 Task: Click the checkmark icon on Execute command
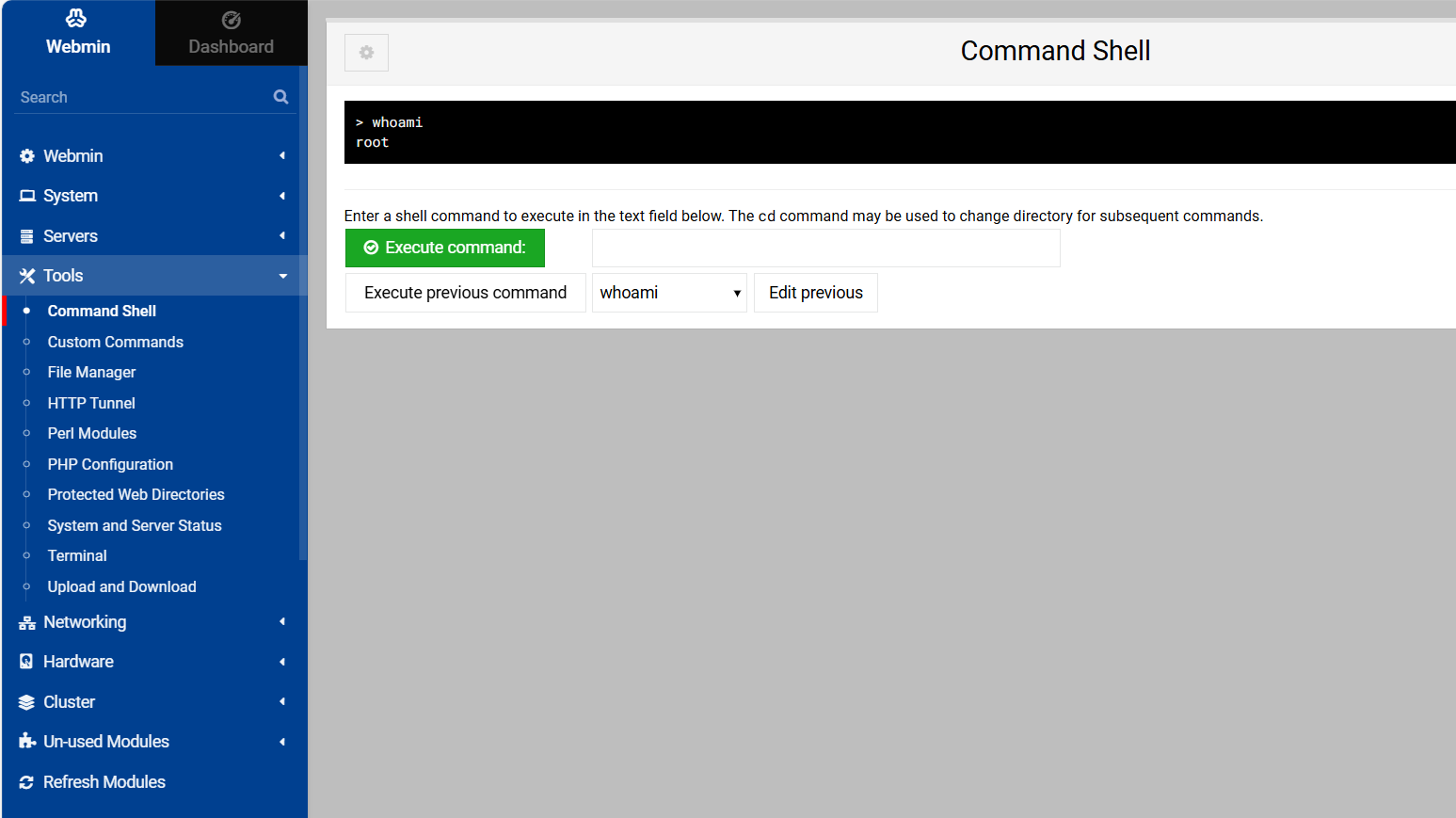pos(372,248)
